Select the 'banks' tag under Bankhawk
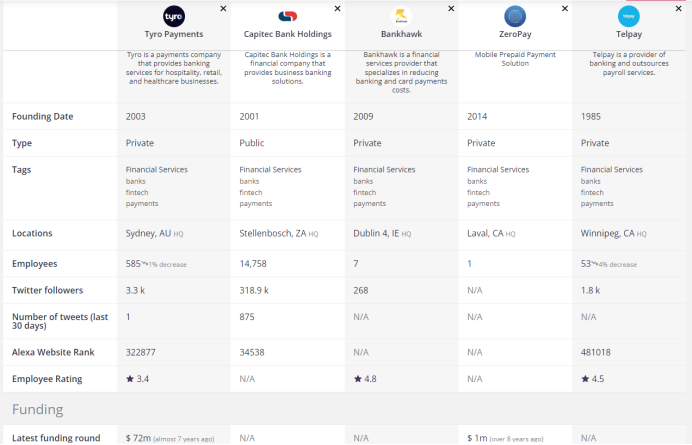Image resolution: width=692 pixels, height=445 pixels. (x=363, y=181)
